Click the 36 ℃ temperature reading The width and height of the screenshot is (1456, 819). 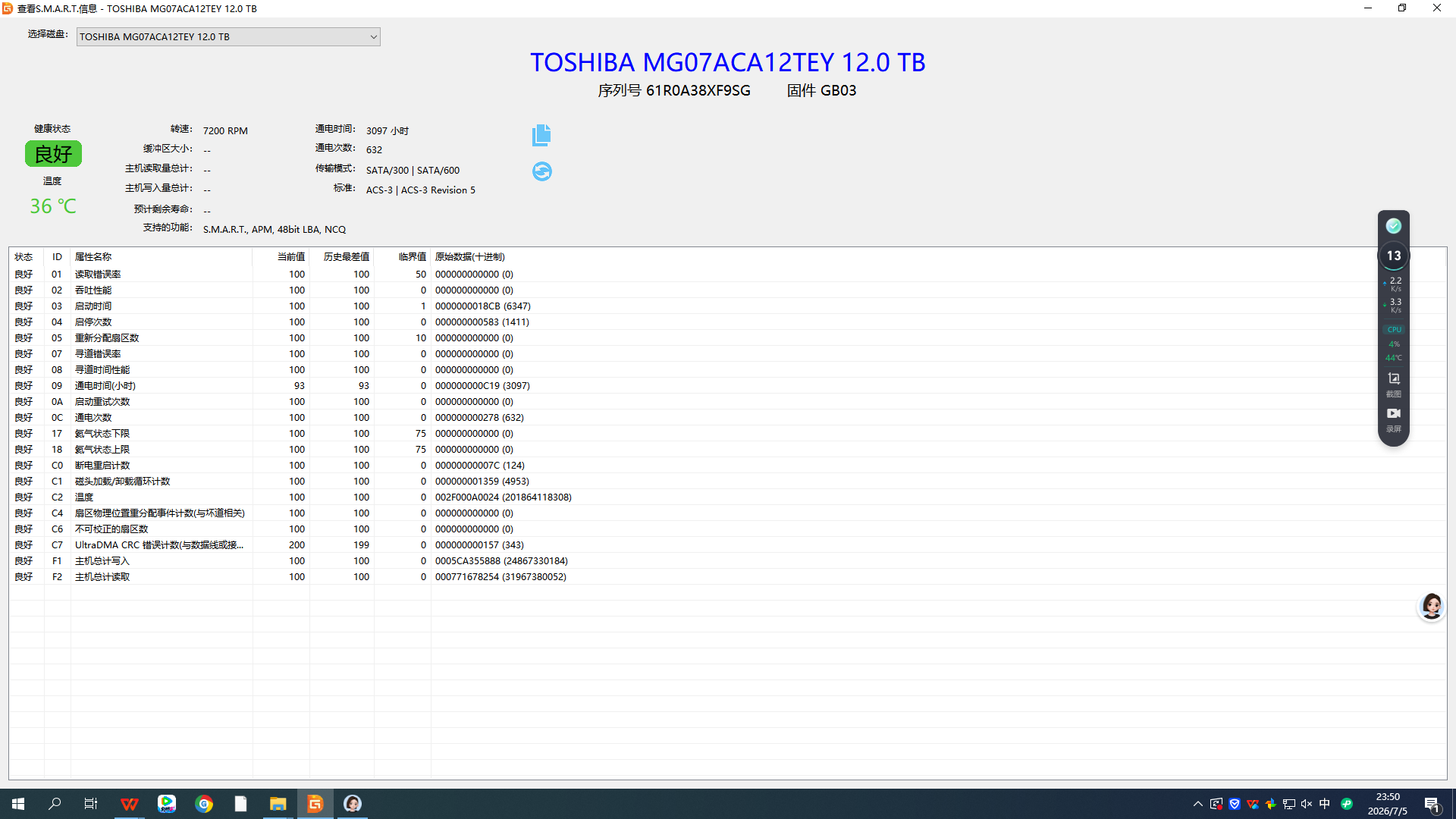[x=53, y=206]
